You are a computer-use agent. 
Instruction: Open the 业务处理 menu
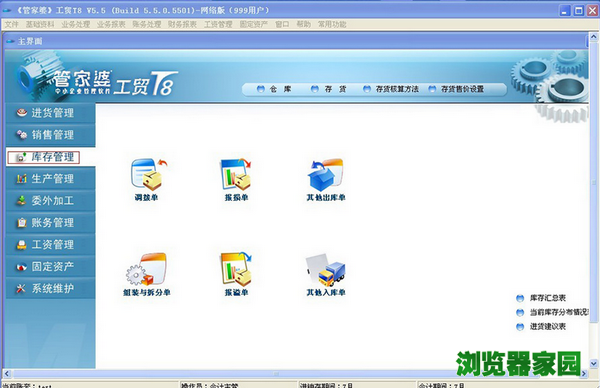[x=75, y=24]
